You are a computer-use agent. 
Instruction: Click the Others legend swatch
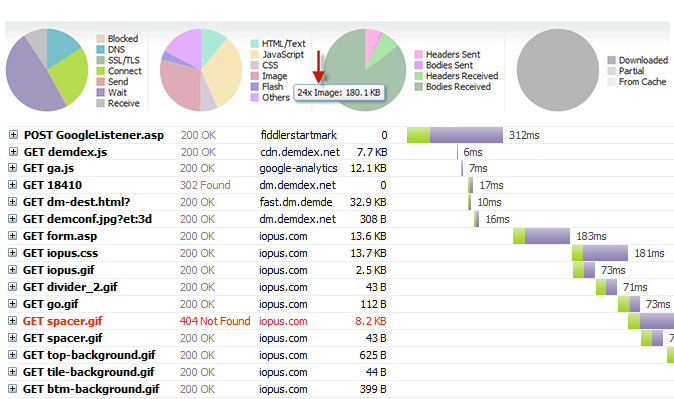tap(254, 97)
